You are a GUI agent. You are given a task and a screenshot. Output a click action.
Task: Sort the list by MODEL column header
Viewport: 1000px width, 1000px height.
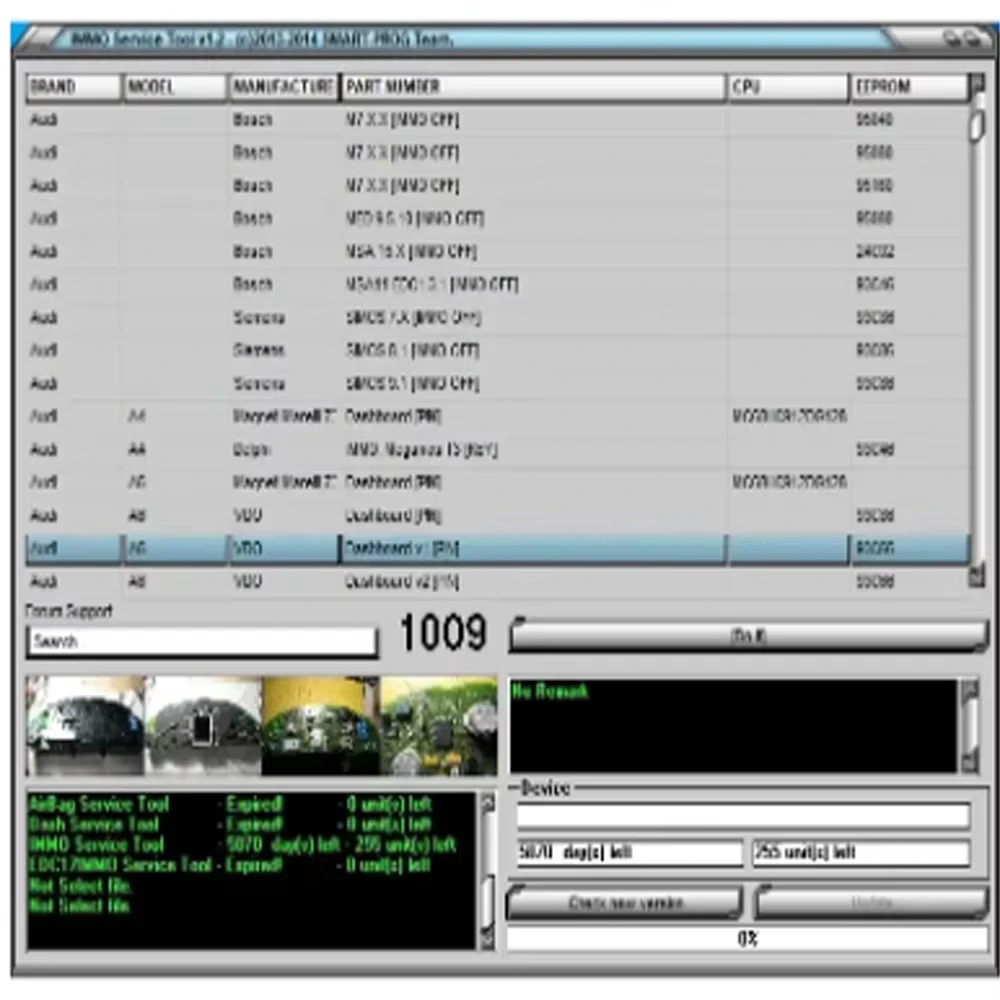(174, 87)
